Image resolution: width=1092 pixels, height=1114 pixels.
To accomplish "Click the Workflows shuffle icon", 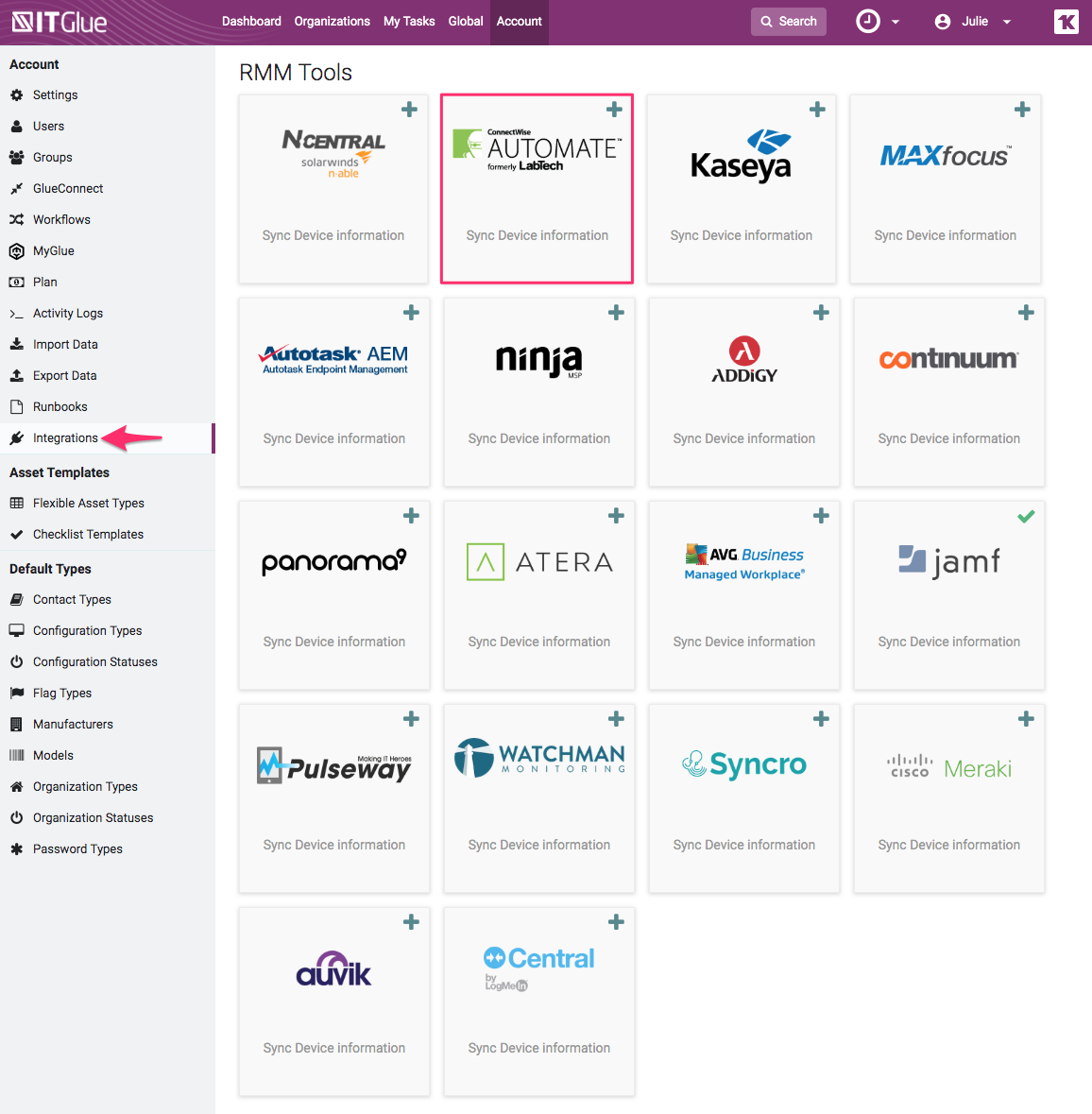I will pos(17,219).
